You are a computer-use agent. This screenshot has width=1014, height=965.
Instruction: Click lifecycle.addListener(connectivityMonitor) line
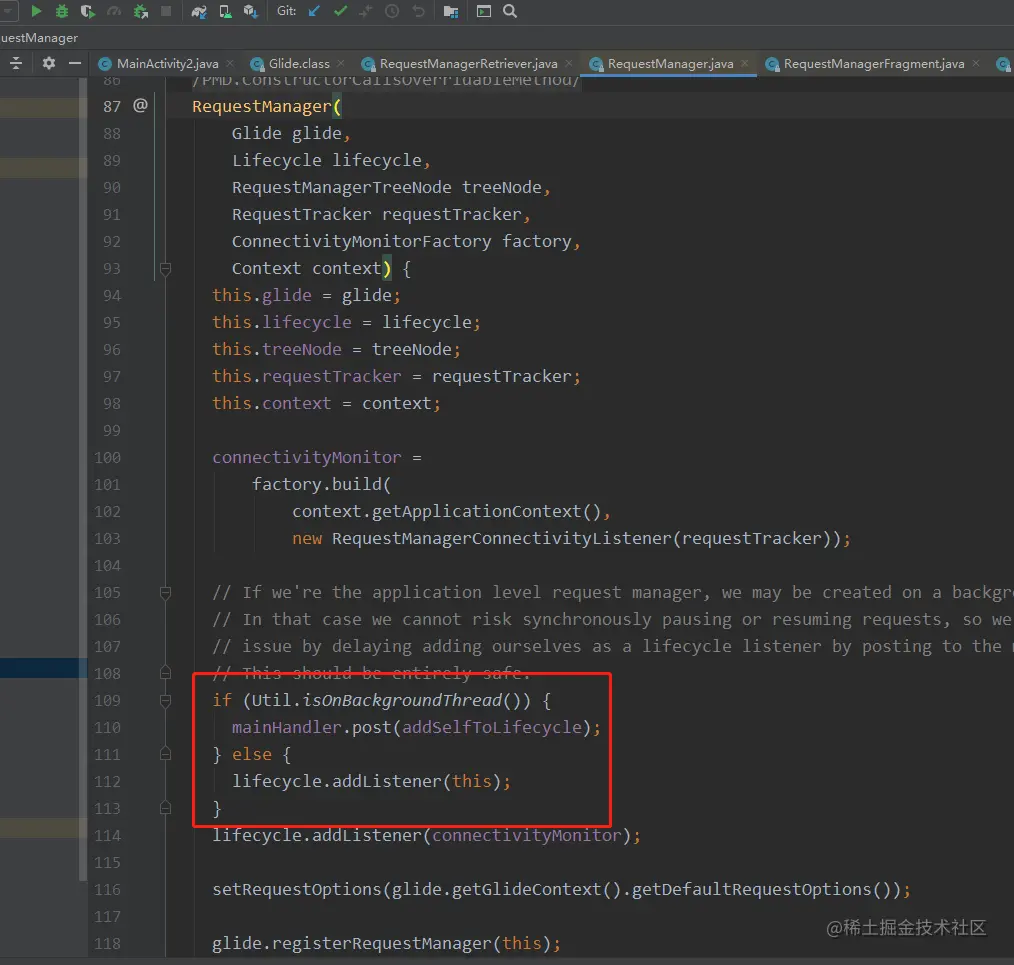pos(426,836)
